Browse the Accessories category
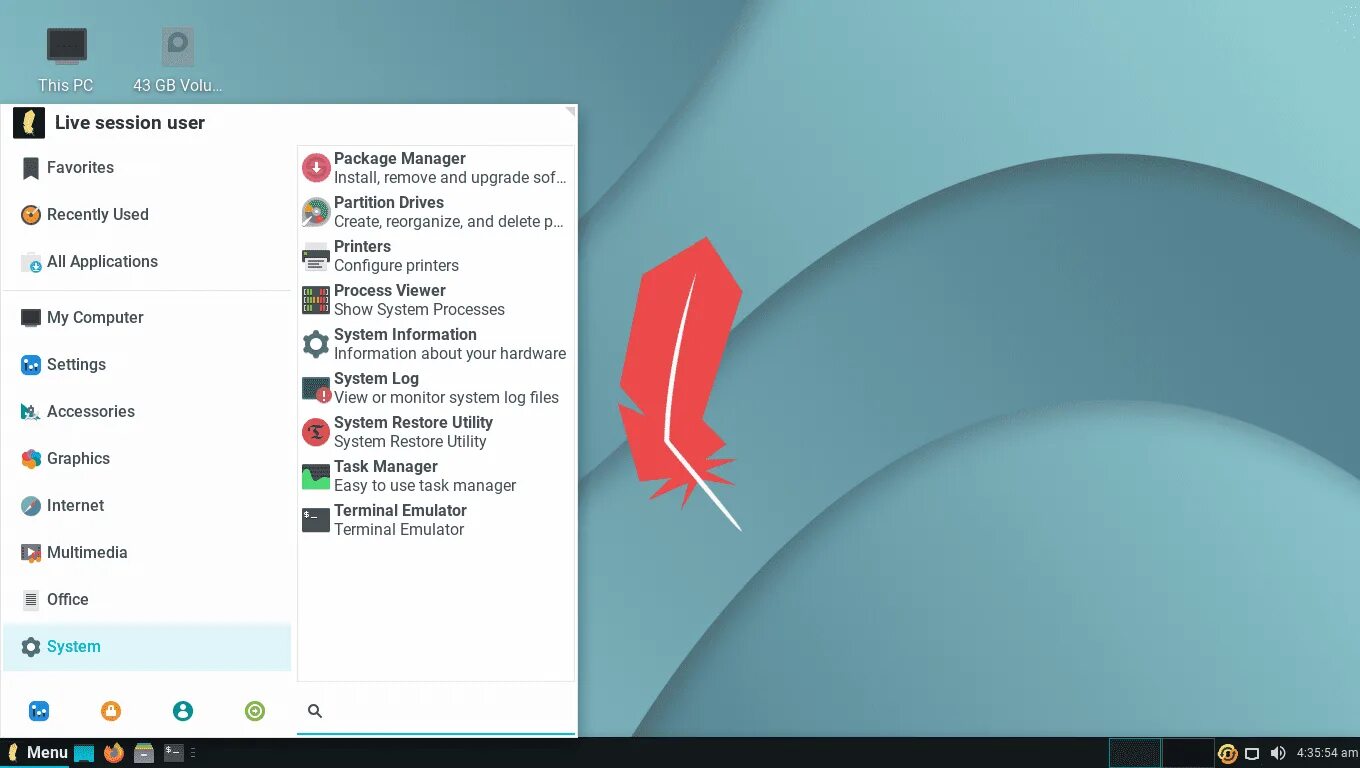This screenshot has width=1360, height=768. (147, 412)
